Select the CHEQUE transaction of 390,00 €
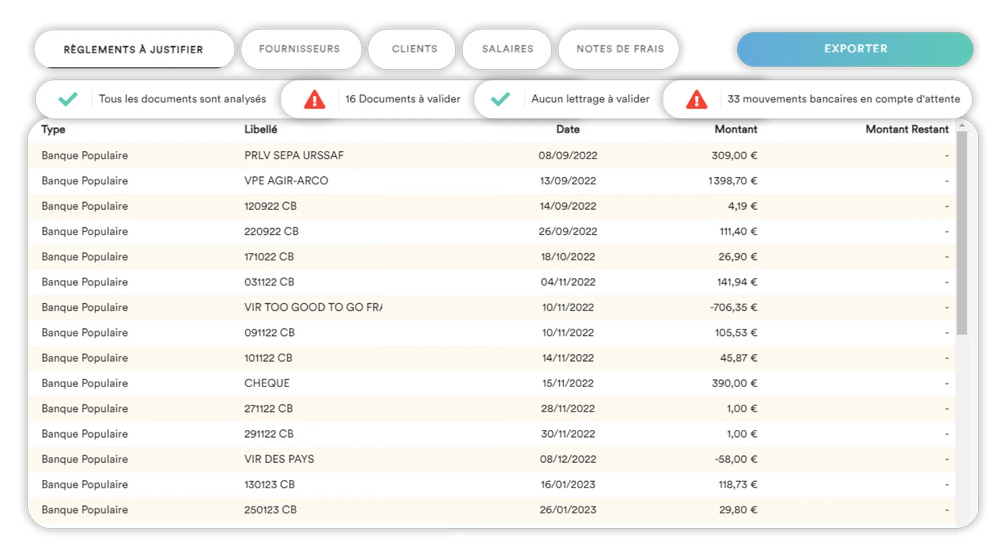The image size is (1000, 550). (267, 383)
